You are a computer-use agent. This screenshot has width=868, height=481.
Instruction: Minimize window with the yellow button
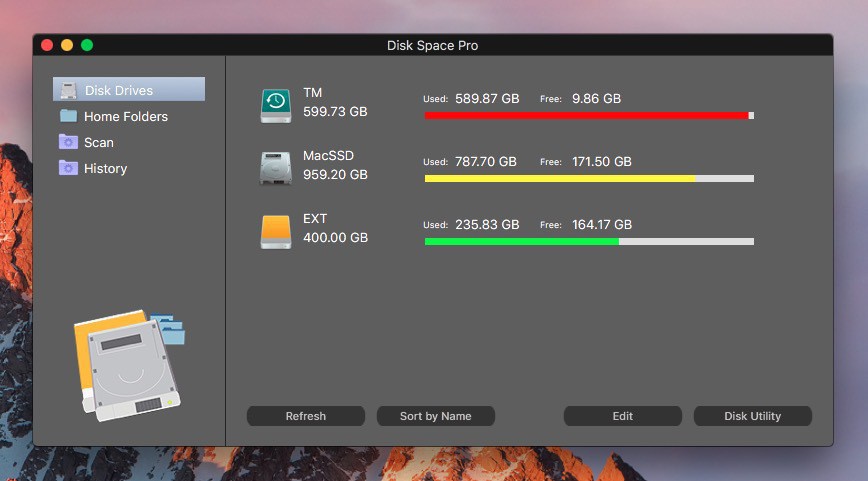pos(67,45)
